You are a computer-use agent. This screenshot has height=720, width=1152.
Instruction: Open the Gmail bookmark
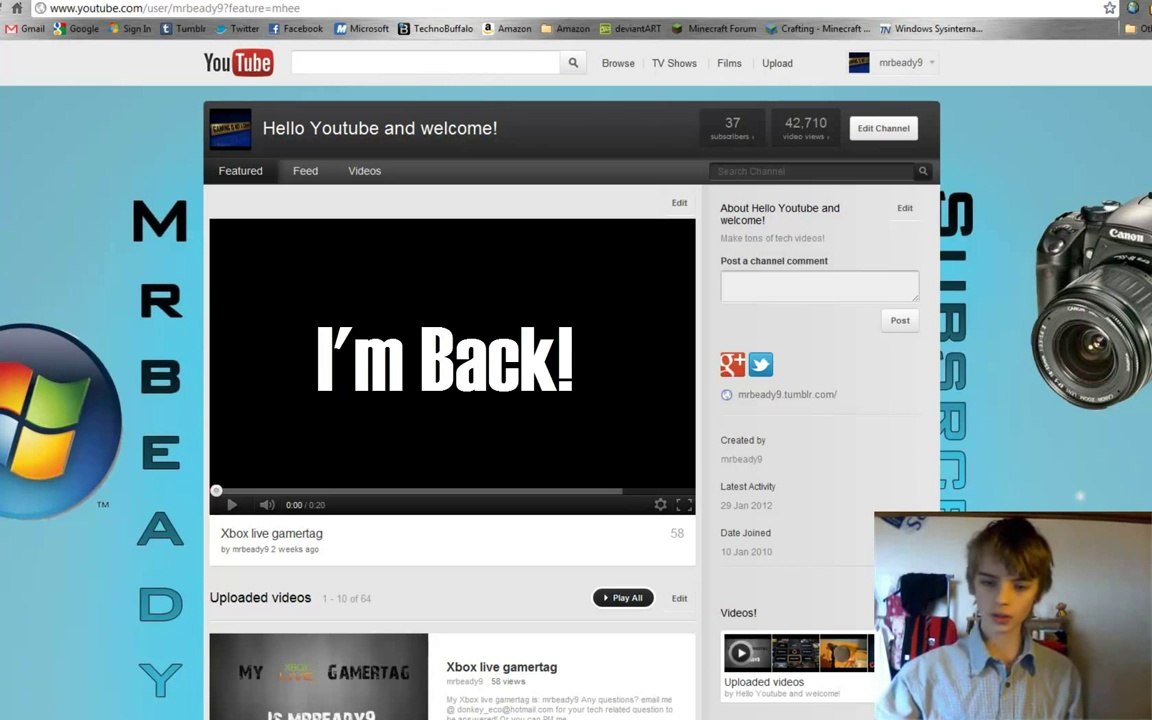pos(25,29)
